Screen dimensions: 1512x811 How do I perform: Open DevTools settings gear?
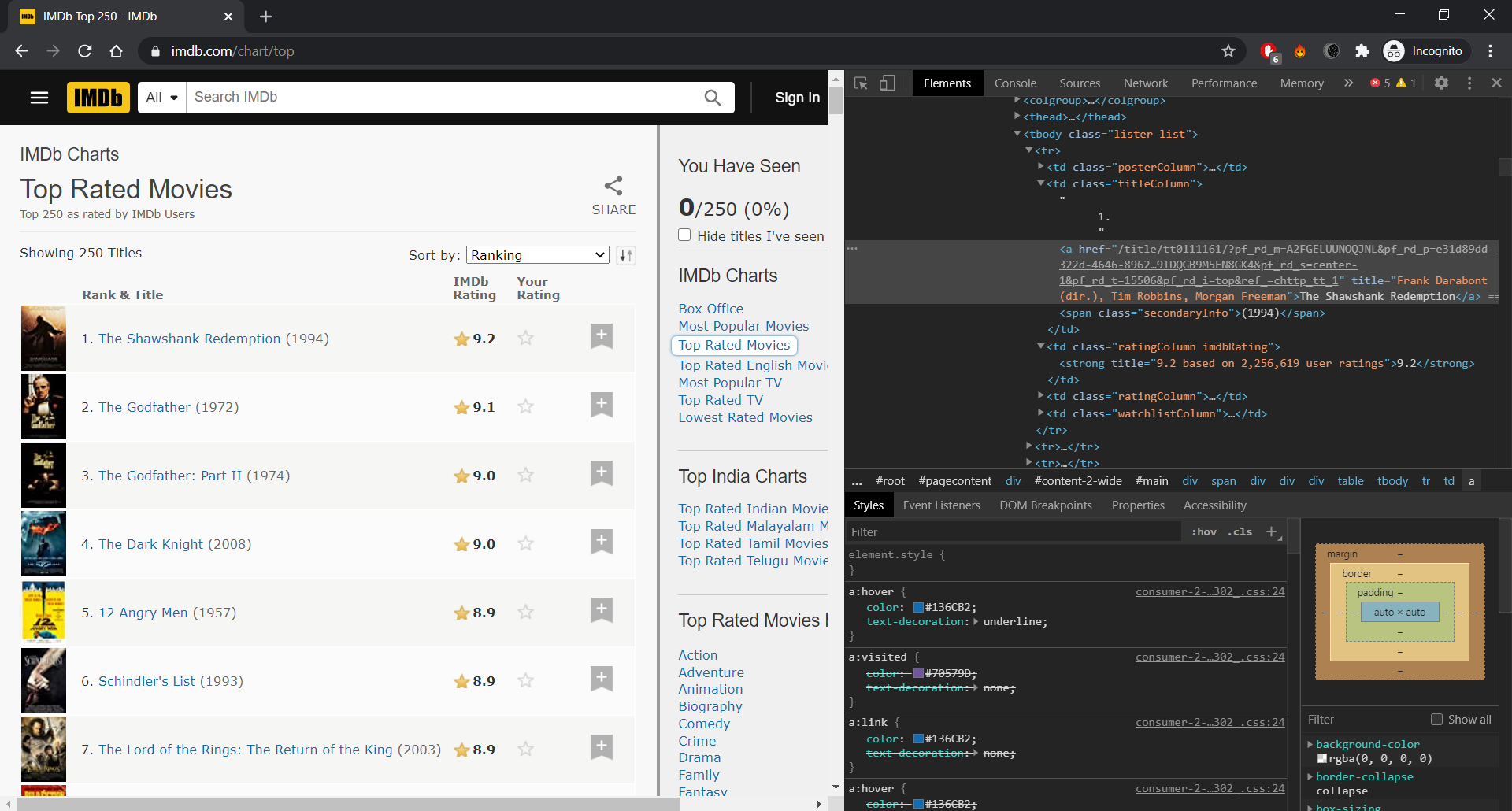[1442, 83]
